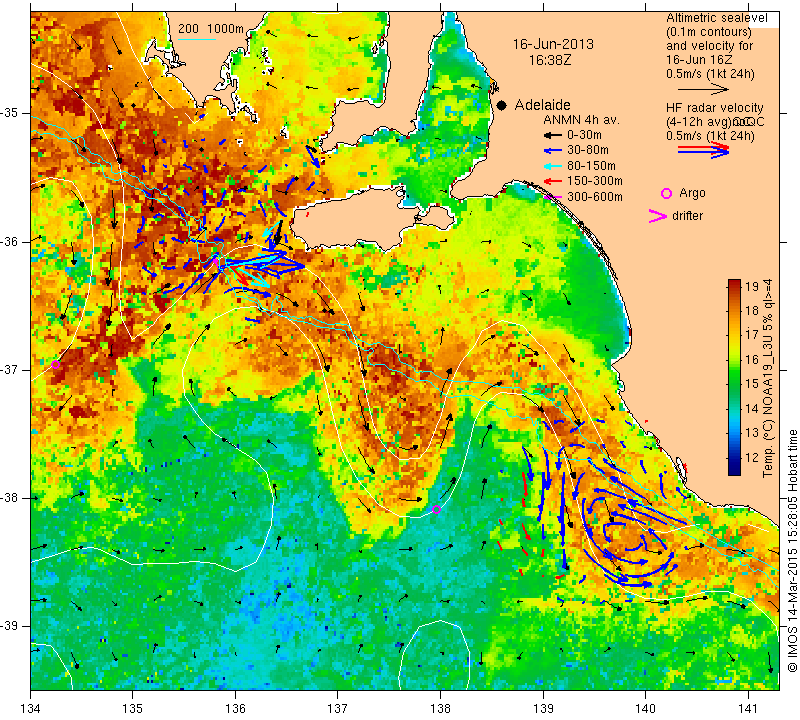This screenshot has width=800, height=720.
Task: Click the cyan 200 1000m isobath legend line
Action: coord(196,39)
